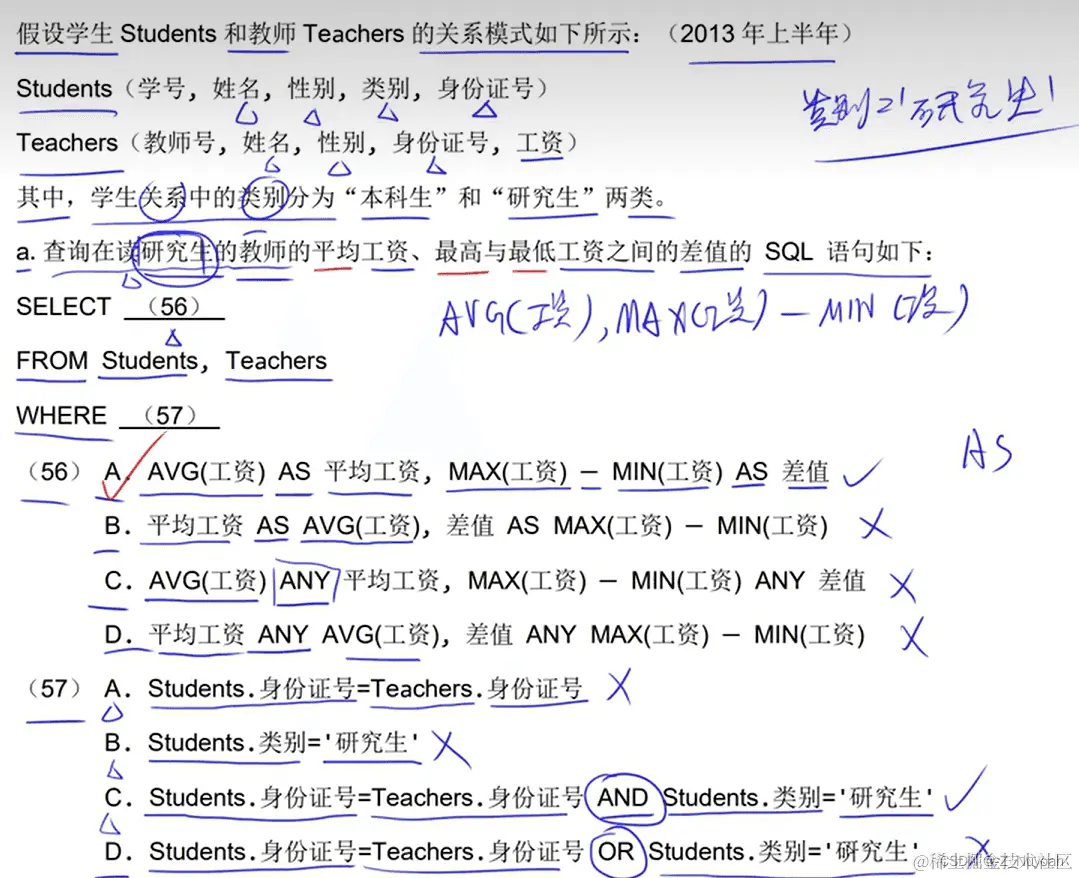The height and width of the screenshot is (878, 1079).
Task: Click the sentence starting '其中, 学生关系中的类别分为'
Action: coord(342,197)
